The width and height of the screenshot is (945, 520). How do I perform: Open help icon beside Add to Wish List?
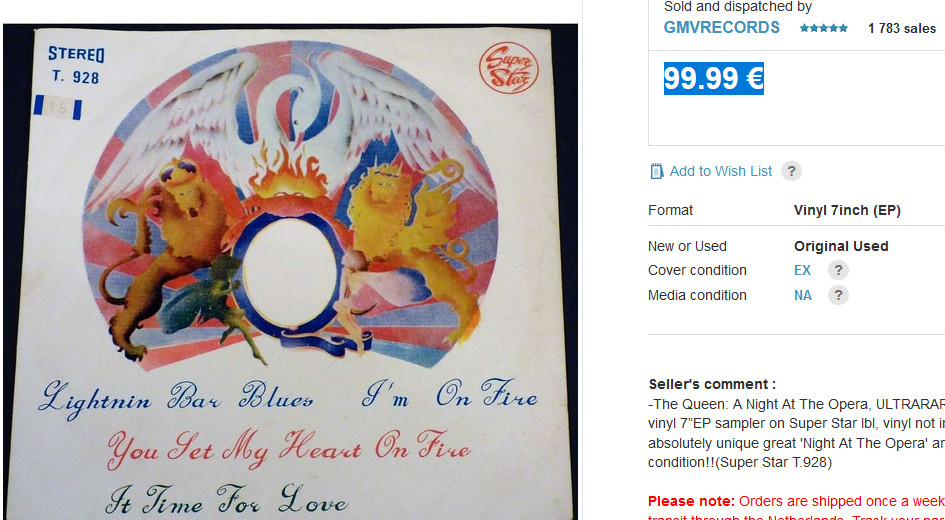click(791, 171)
